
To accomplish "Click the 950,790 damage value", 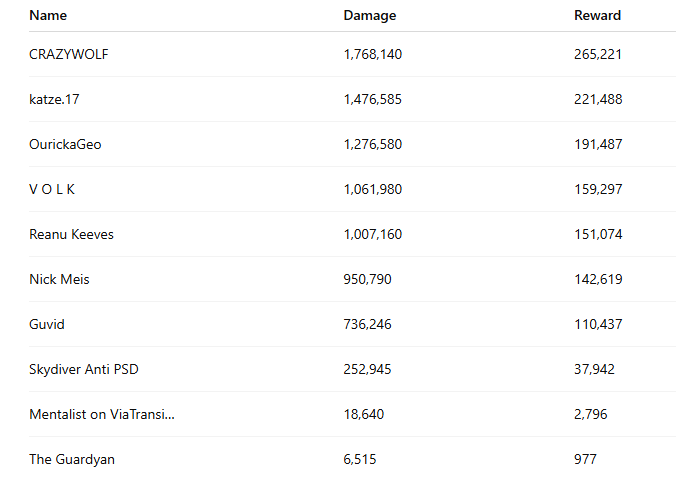I will click(x=367, y=279).
